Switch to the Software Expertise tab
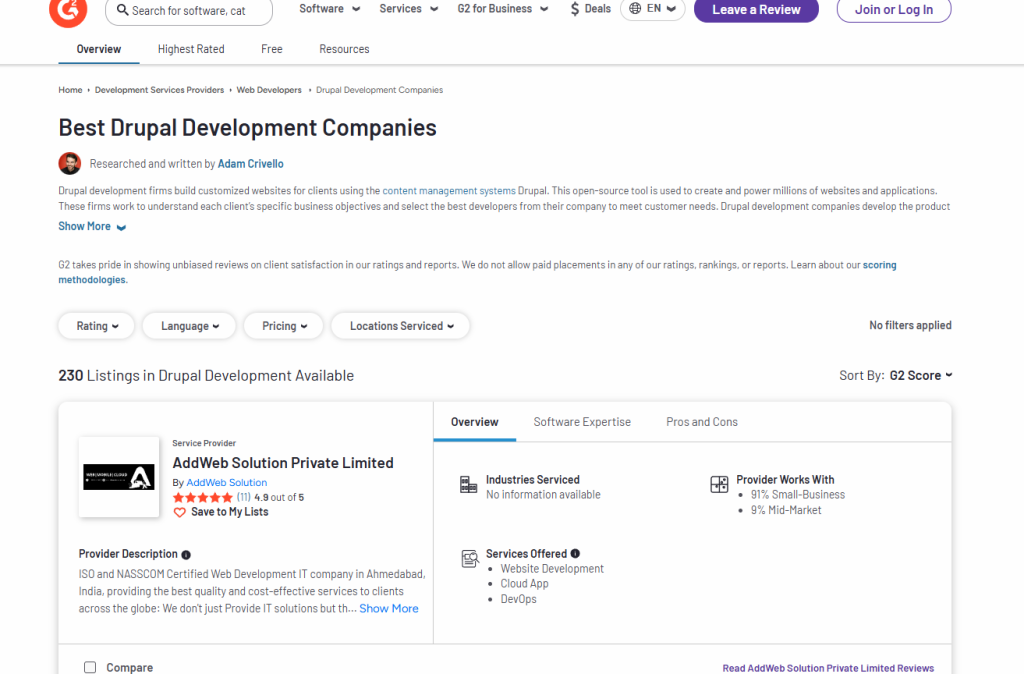 582,422
